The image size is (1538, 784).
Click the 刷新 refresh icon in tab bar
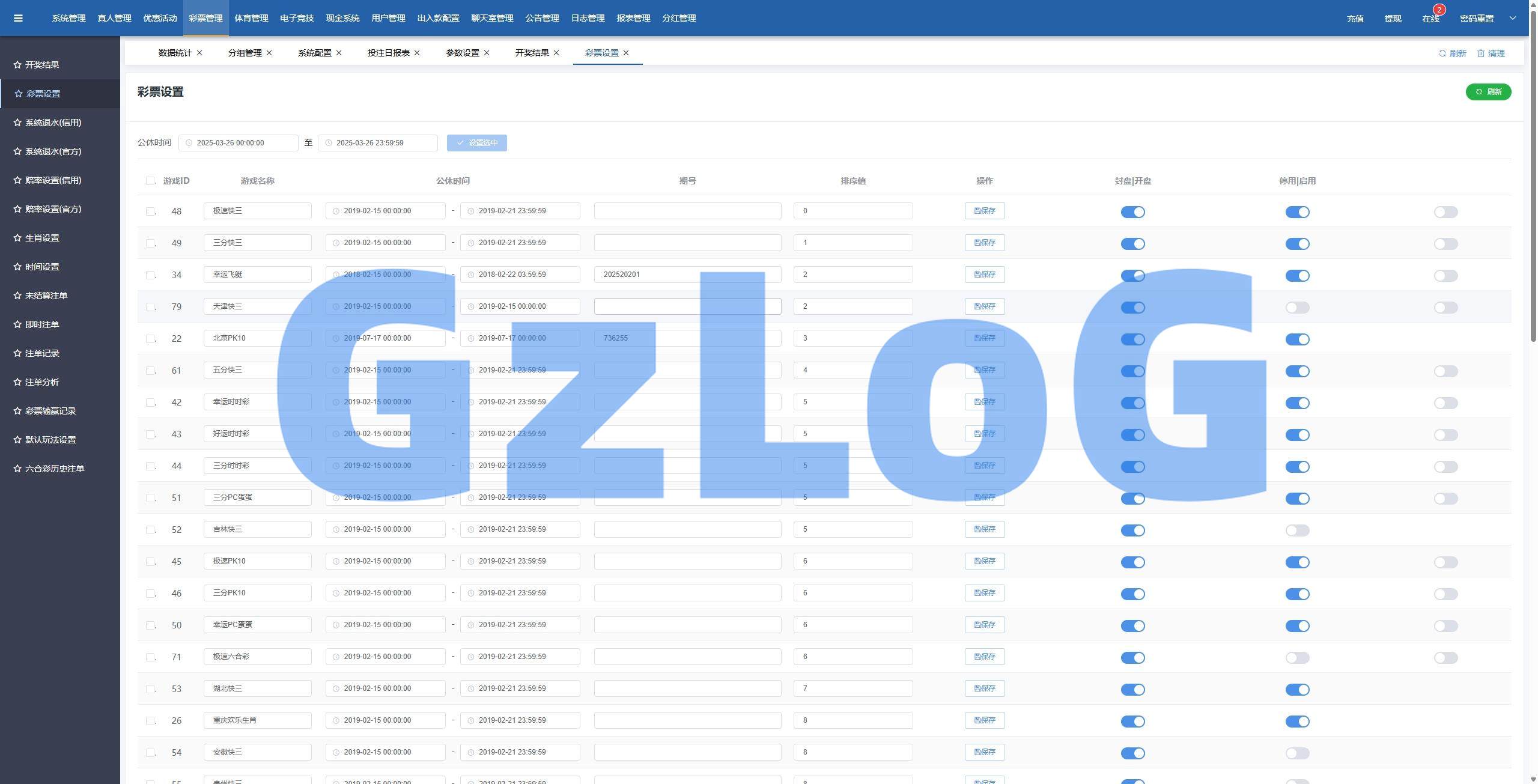1442,53
